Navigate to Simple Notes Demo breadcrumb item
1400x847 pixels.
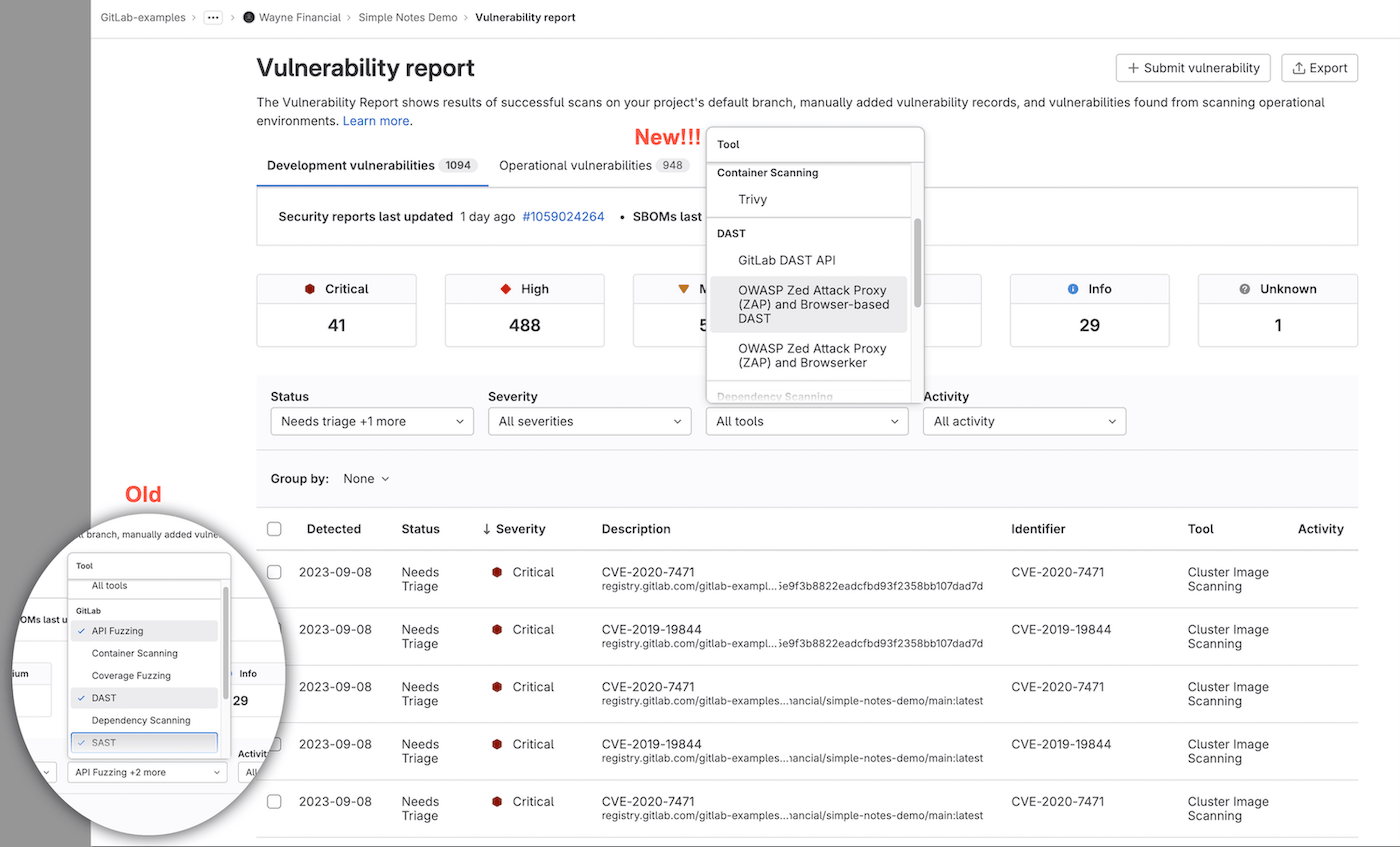[408, 17]
